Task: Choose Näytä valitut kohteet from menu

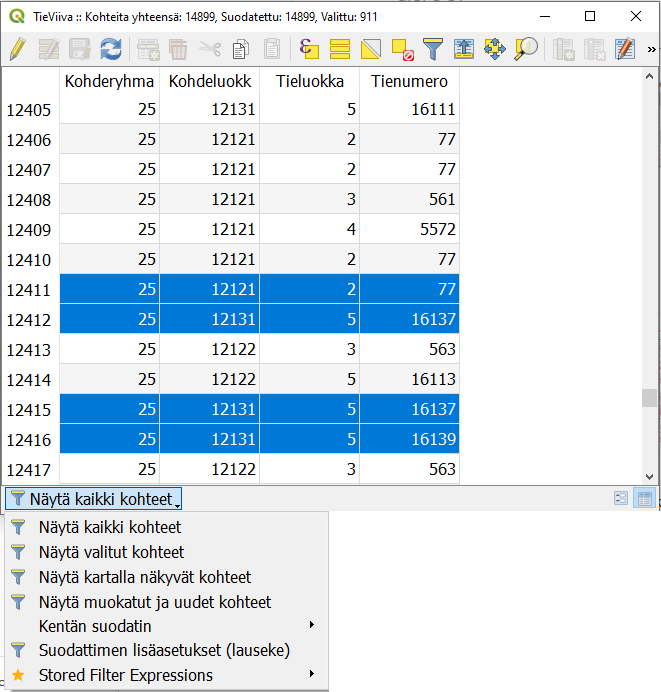Action: point(111,552)
